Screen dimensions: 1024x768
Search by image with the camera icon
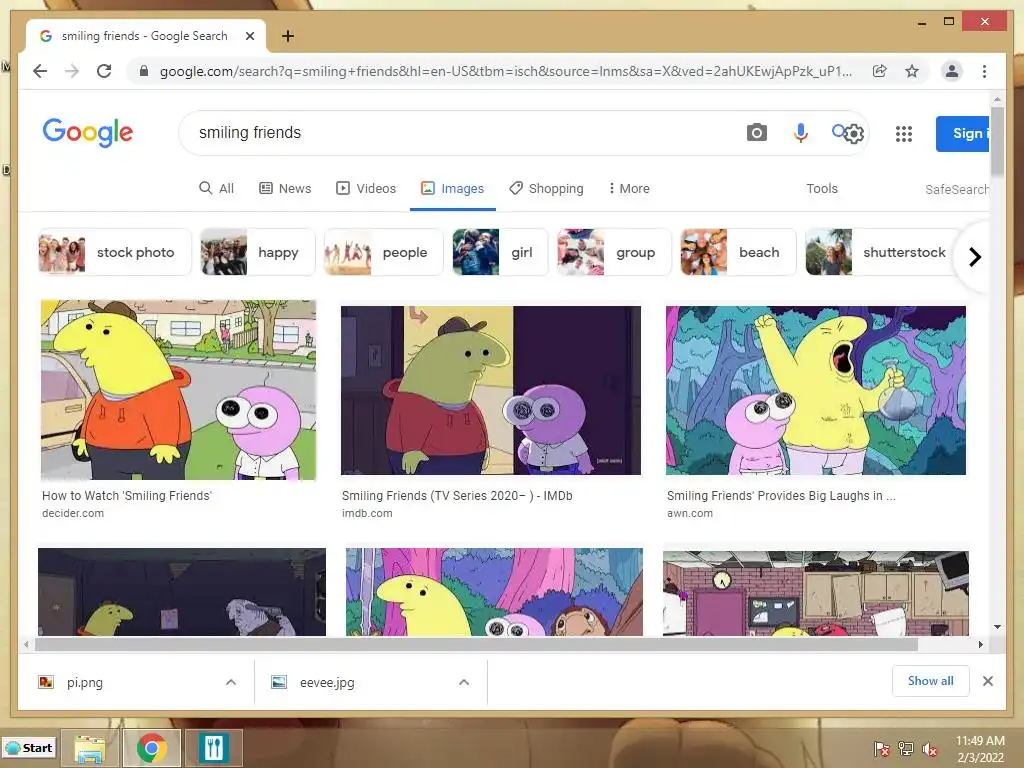[756, 133]
